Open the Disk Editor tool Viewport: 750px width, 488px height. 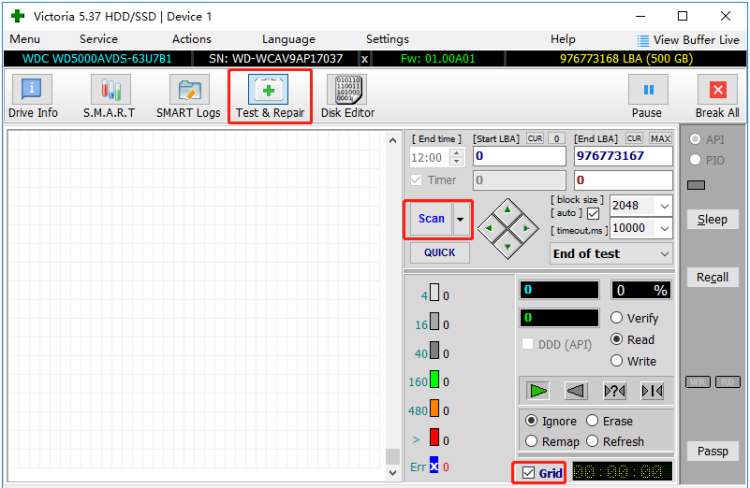click(347, 97)
